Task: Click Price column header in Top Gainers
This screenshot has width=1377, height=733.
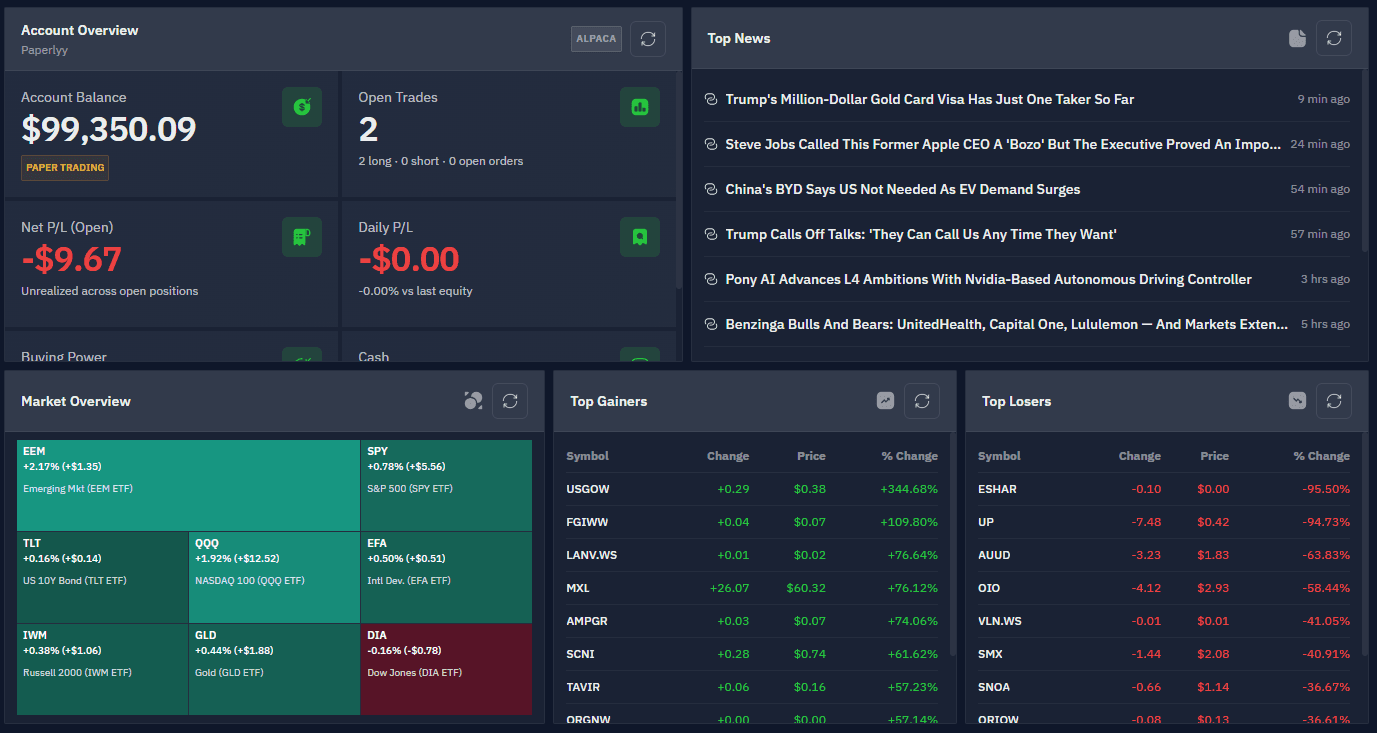Action: click(x=811, y=456)
